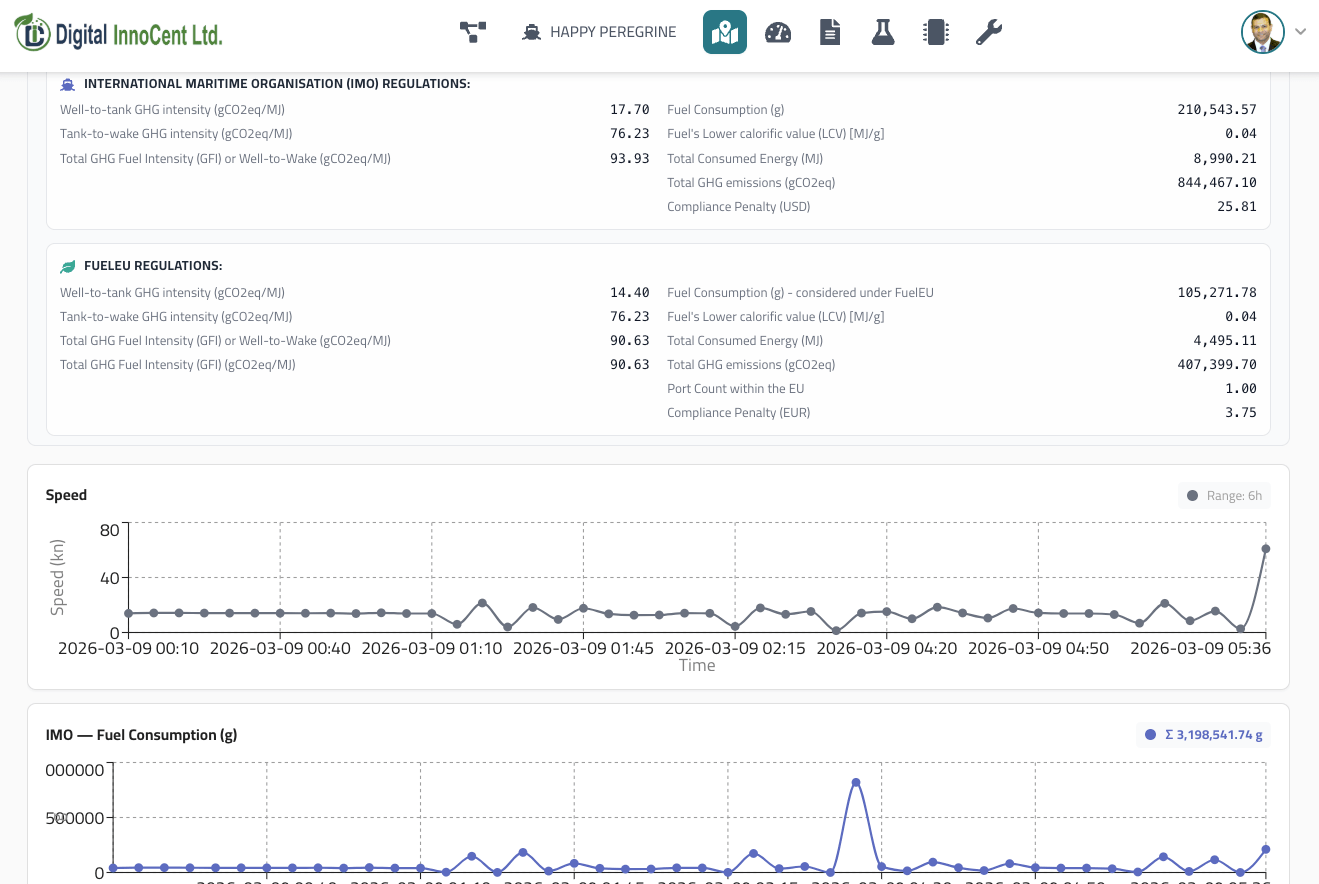This screenshot has height=884, width=1319.
Task: Click the user profile avatar
Action: click(x=1263, y=32)
